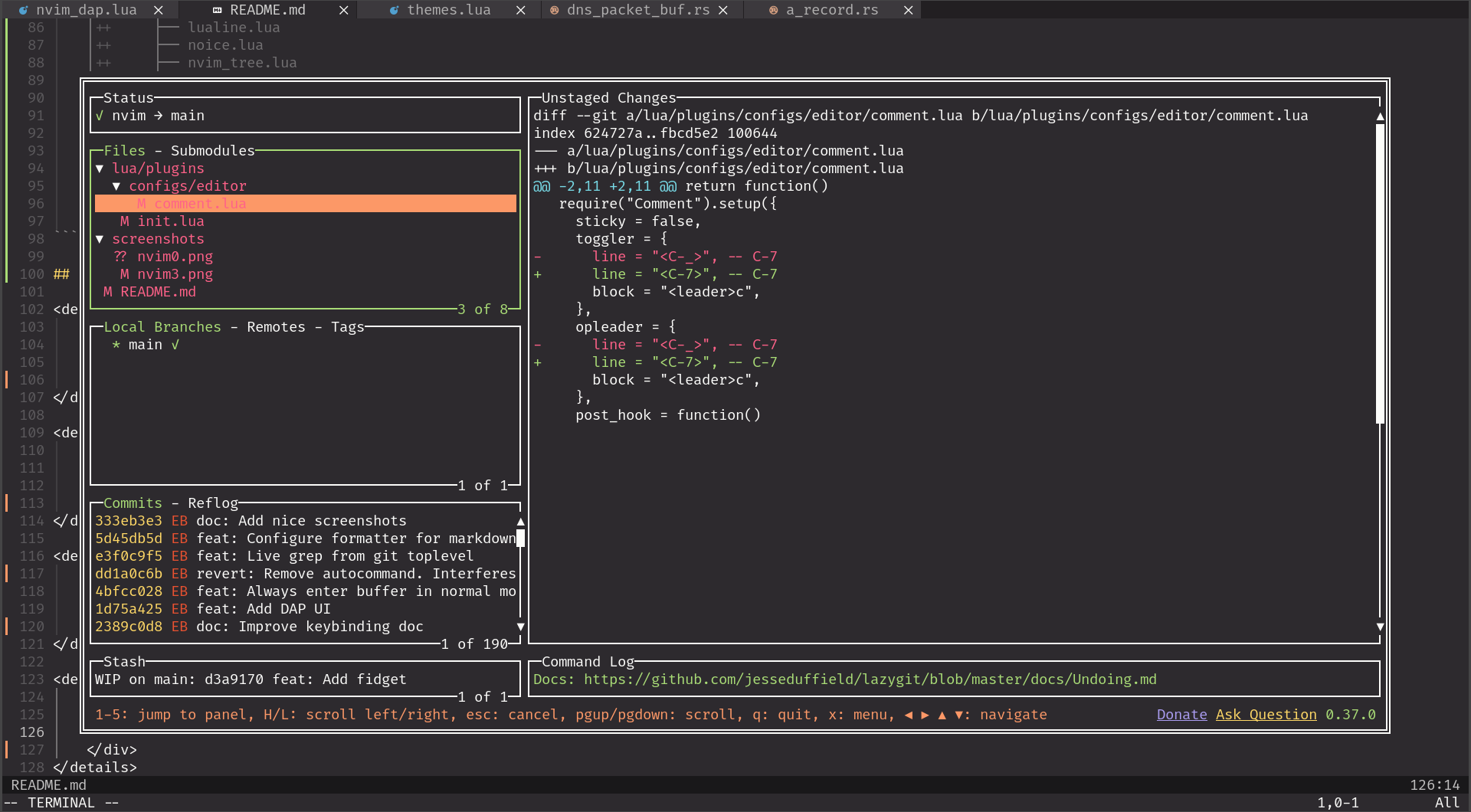
Task: Select commit dd1a0c6b revert autocommand
Action: pyautogui.click(x=305, y=574)
